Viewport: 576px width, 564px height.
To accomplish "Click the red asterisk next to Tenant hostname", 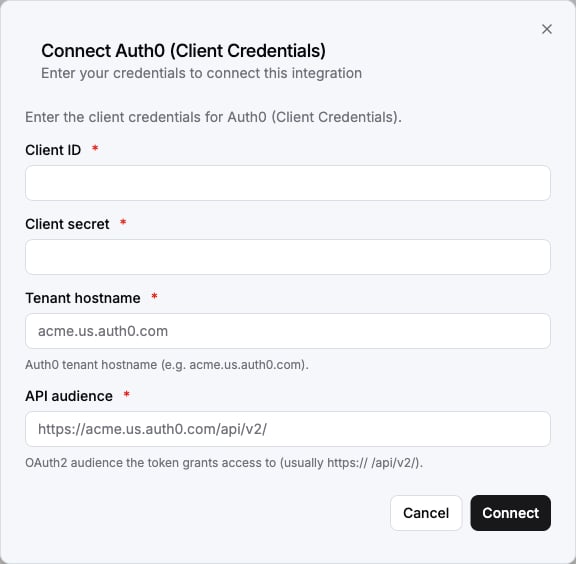I will click(x=154, y=296).
